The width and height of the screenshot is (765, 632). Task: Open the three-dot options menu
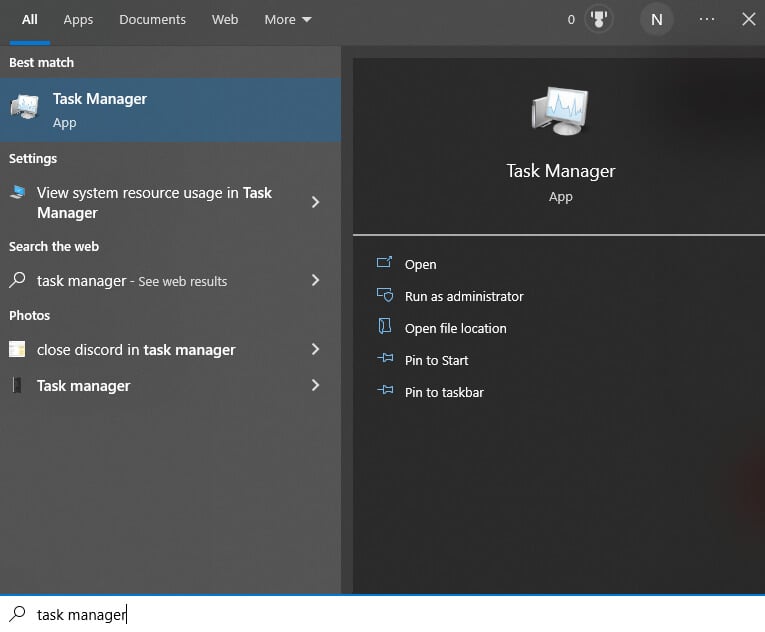coord(707,19)
